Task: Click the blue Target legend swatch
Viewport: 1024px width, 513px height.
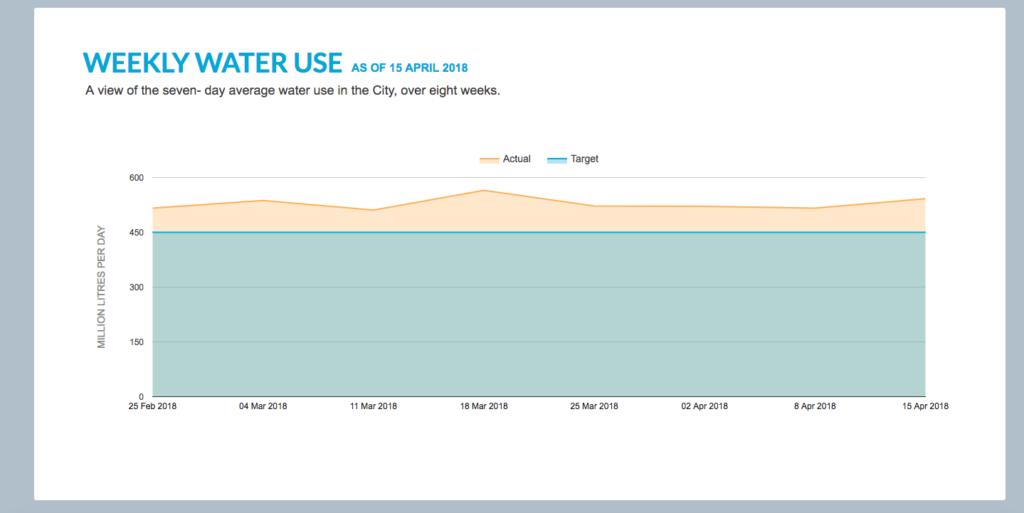Action: tap(556, 160)
